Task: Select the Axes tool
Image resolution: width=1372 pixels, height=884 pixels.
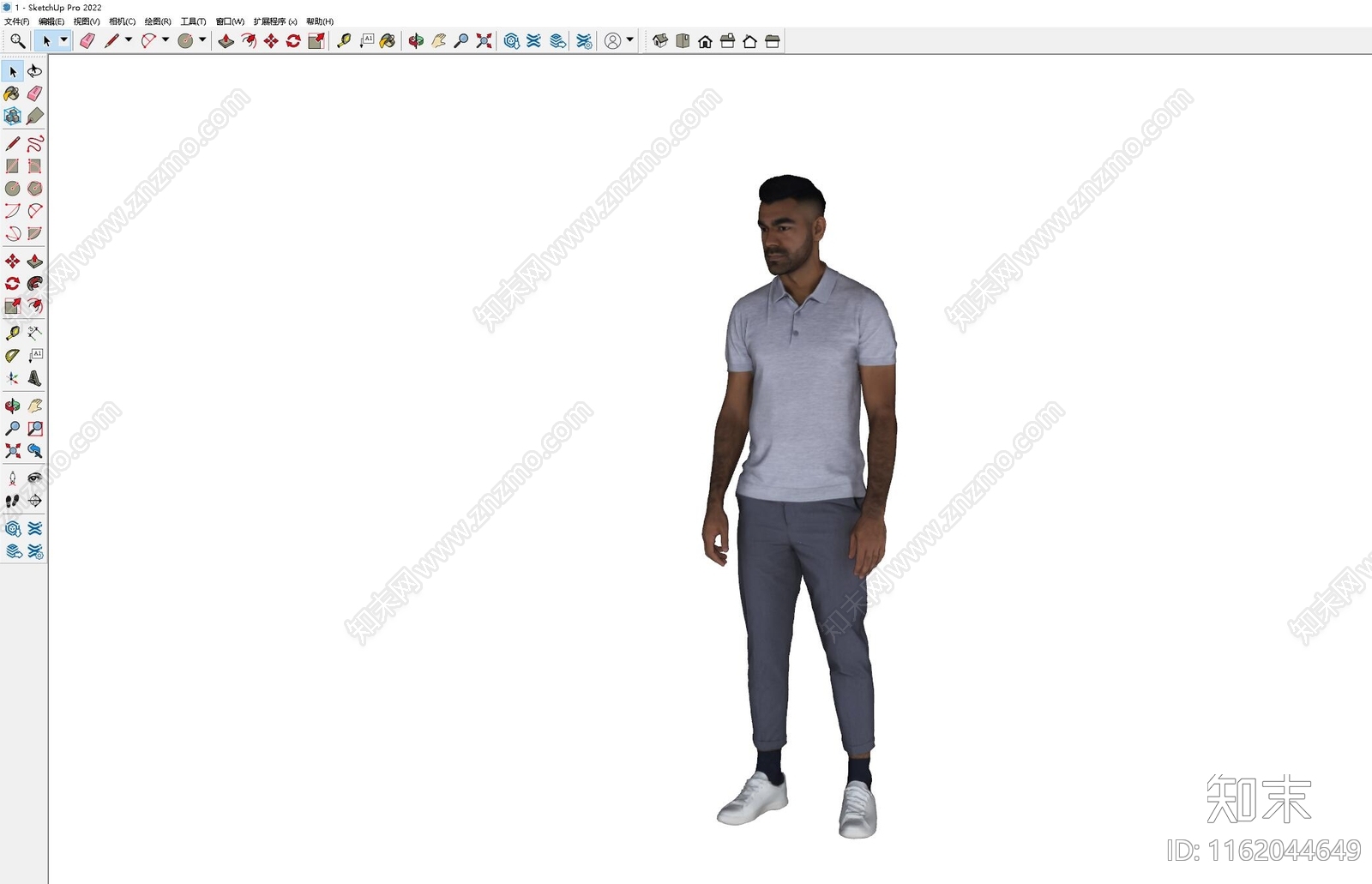Action: (x=12, y=377)
